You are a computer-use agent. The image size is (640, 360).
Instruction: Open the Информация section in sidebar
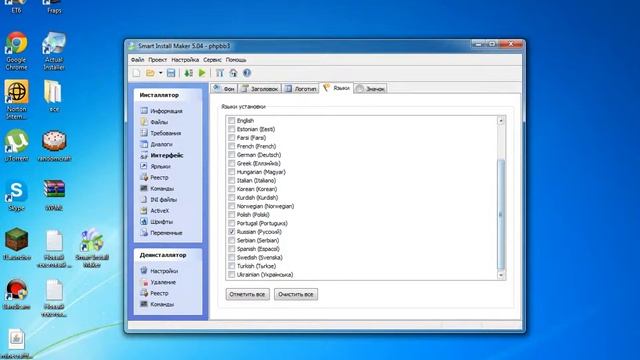point(162,111)
